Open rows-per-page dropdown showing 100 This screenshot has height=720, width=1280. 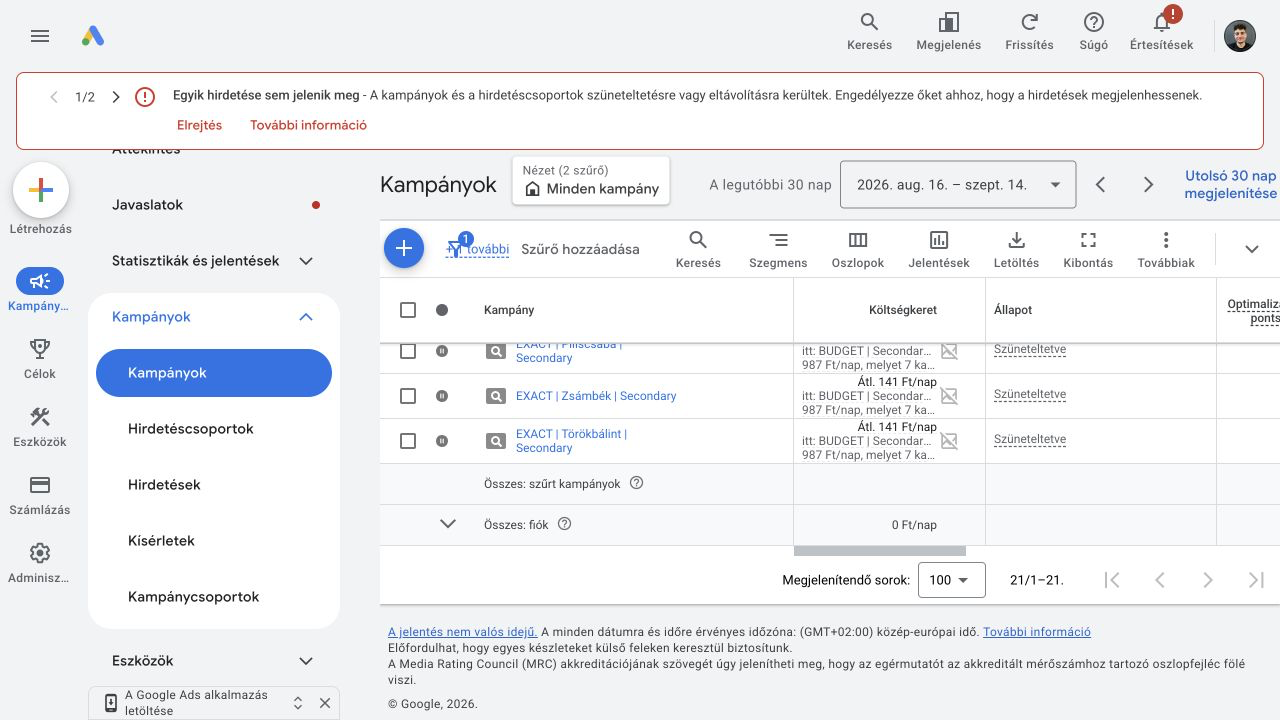[x=952, y=580]
